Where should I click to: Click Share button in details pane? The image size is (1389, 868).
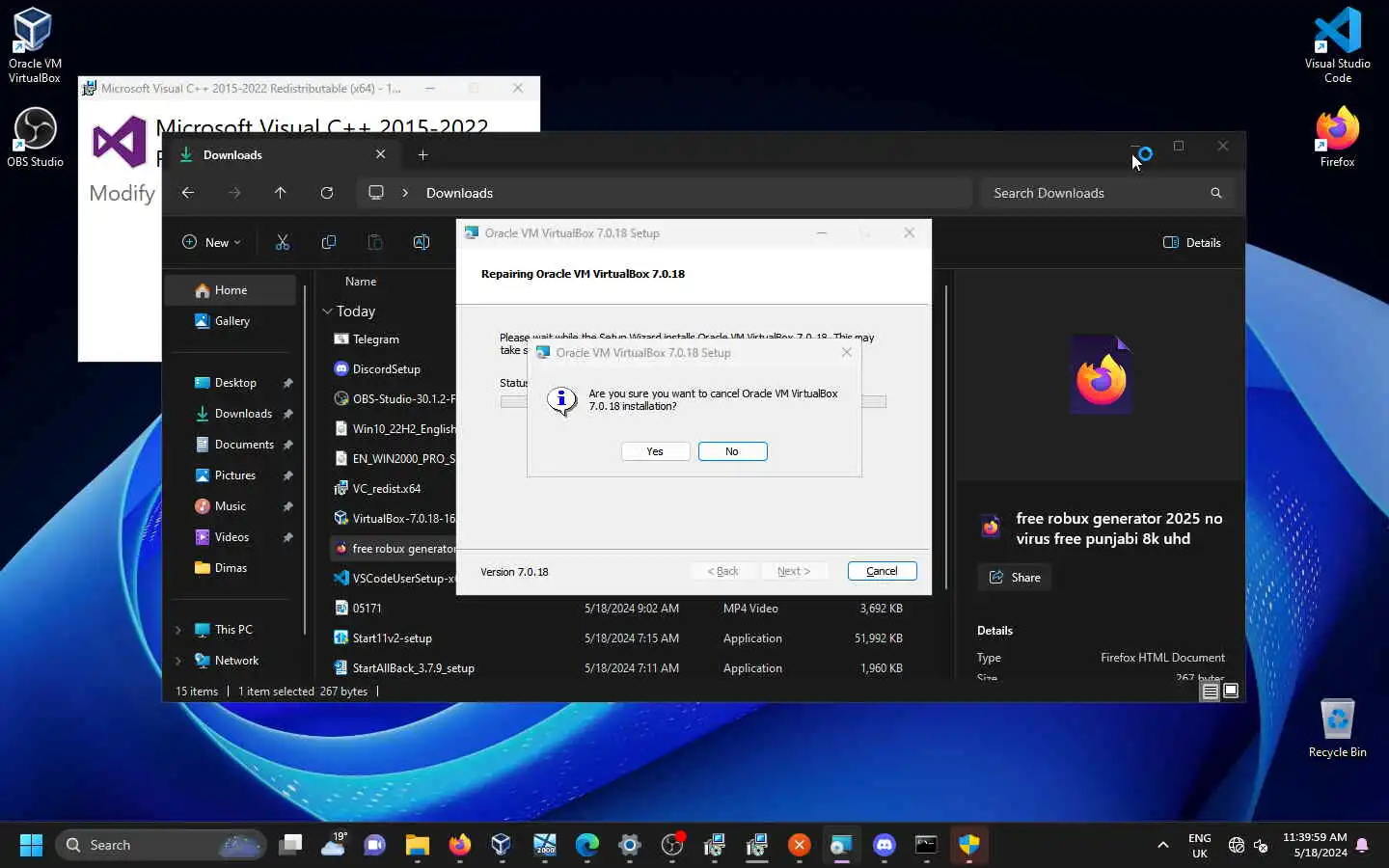tap(1014, 578)
